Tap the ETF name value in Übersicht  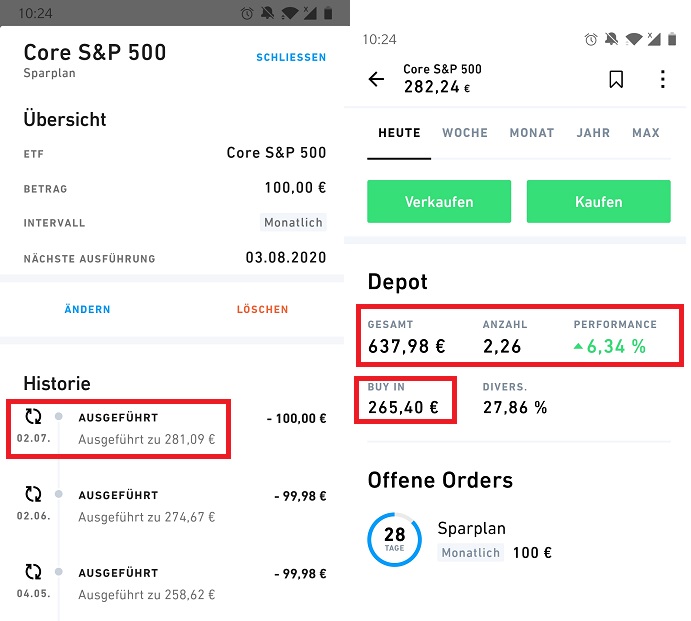point(276,152)
